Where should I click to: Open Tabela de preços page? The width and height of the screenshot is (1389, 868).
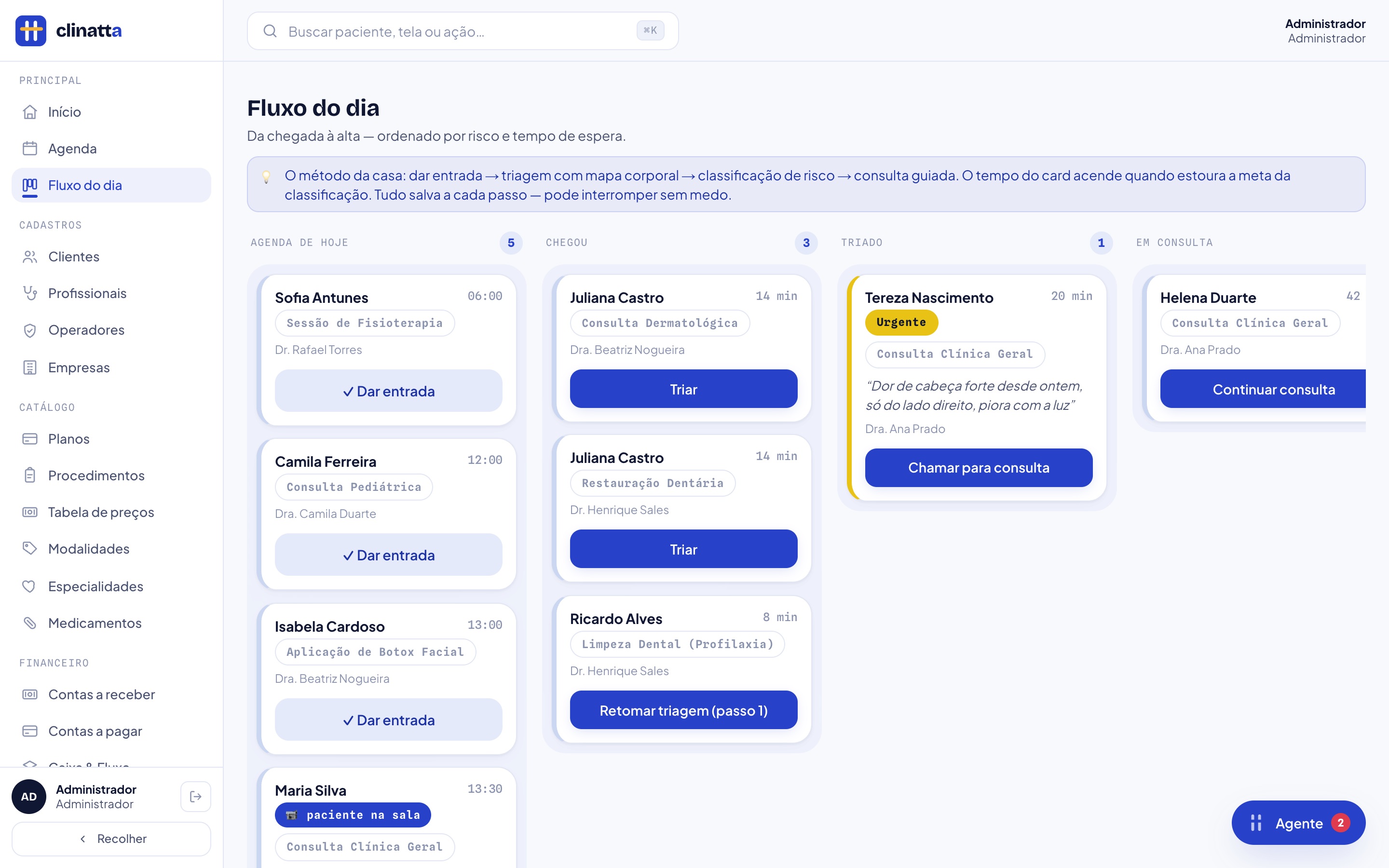pyautogui.click(x=111, y=512)
